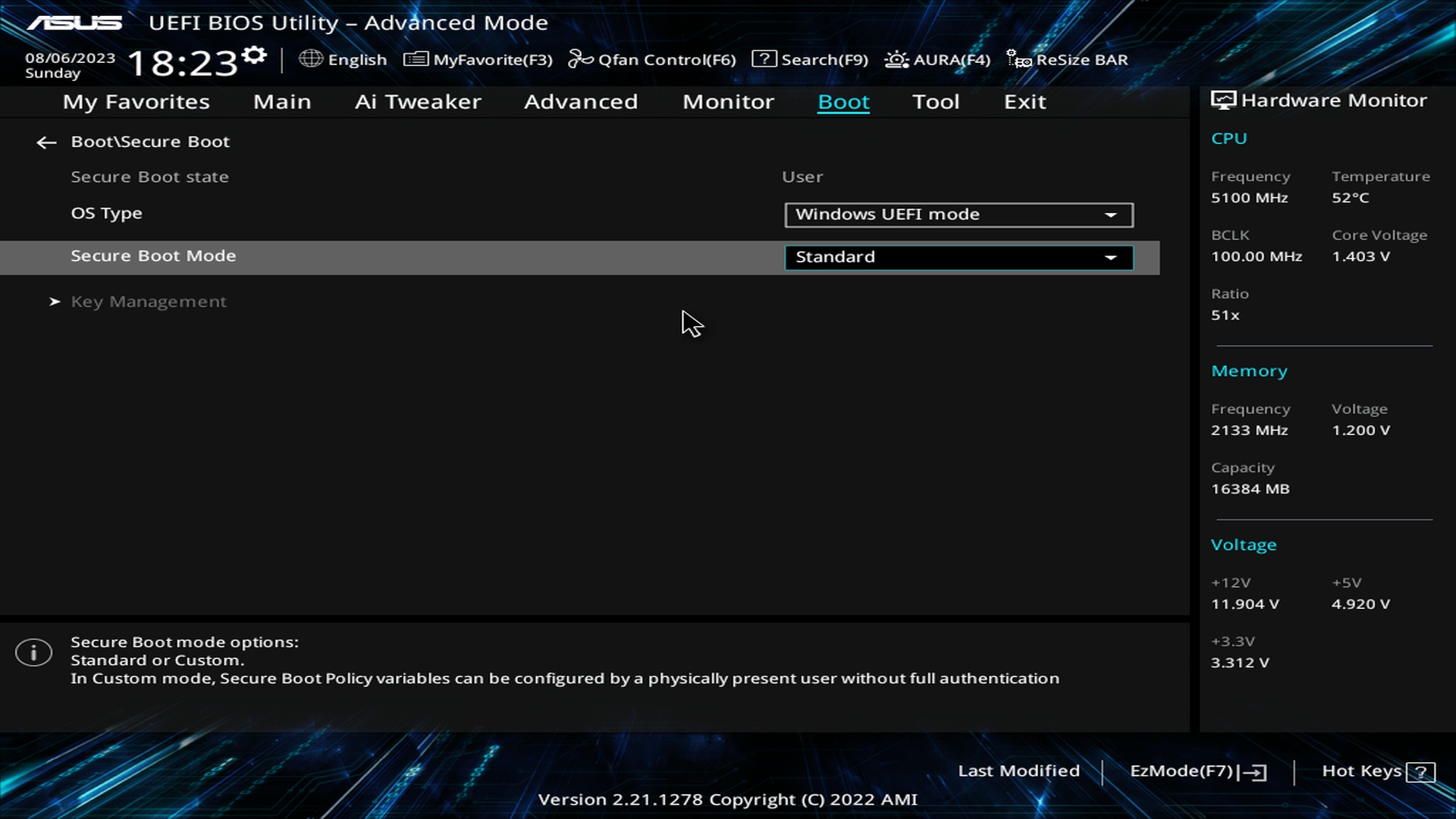The height and width of the screenshot is (819, 1456).
Task: Click the EzMode exit arrow icon
Action: tap(1252, 772)
